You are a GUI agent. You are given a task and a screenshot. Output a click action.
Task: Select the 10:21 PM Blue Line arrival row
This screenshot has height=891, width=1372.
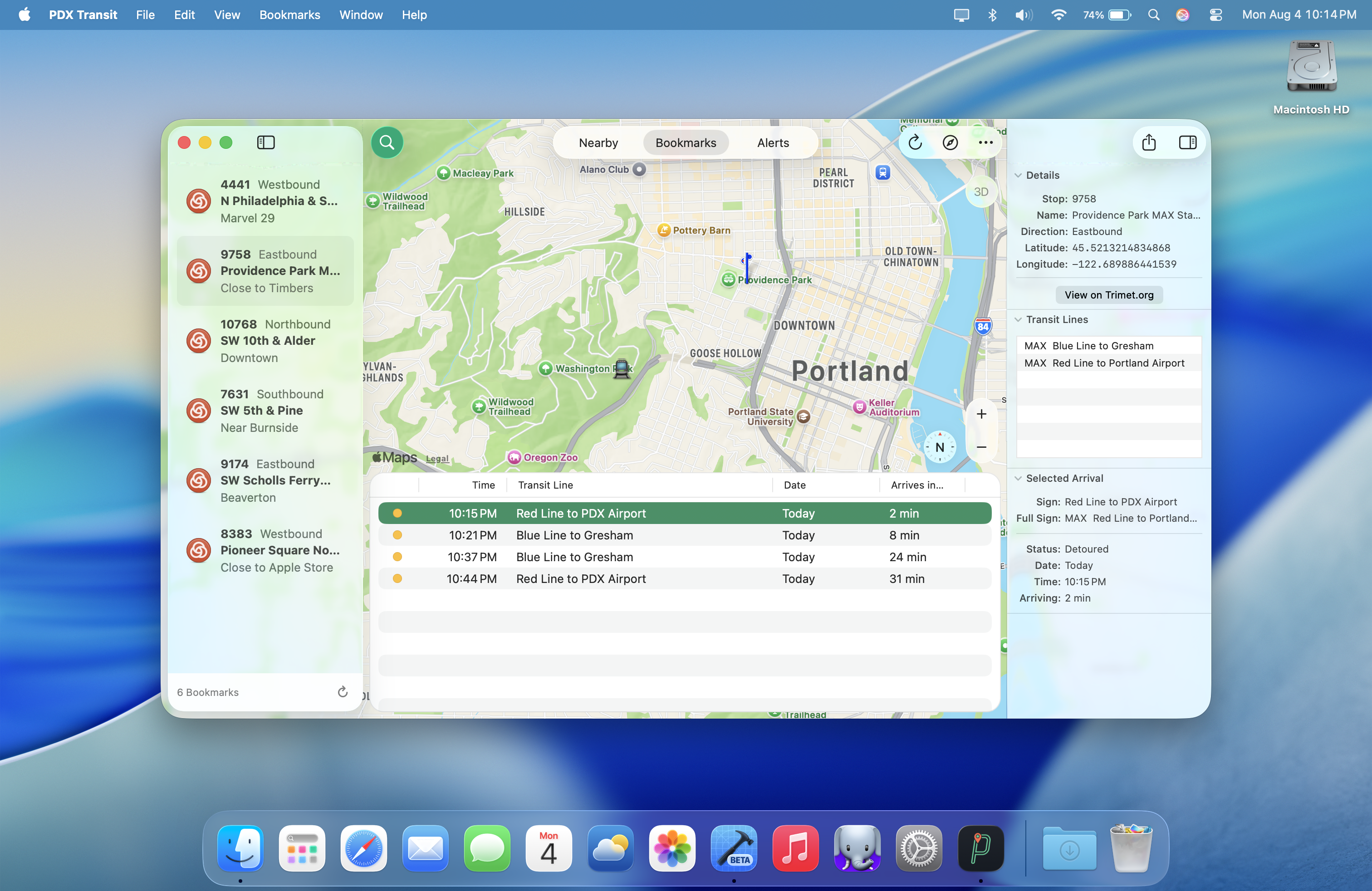coord(684,535)
